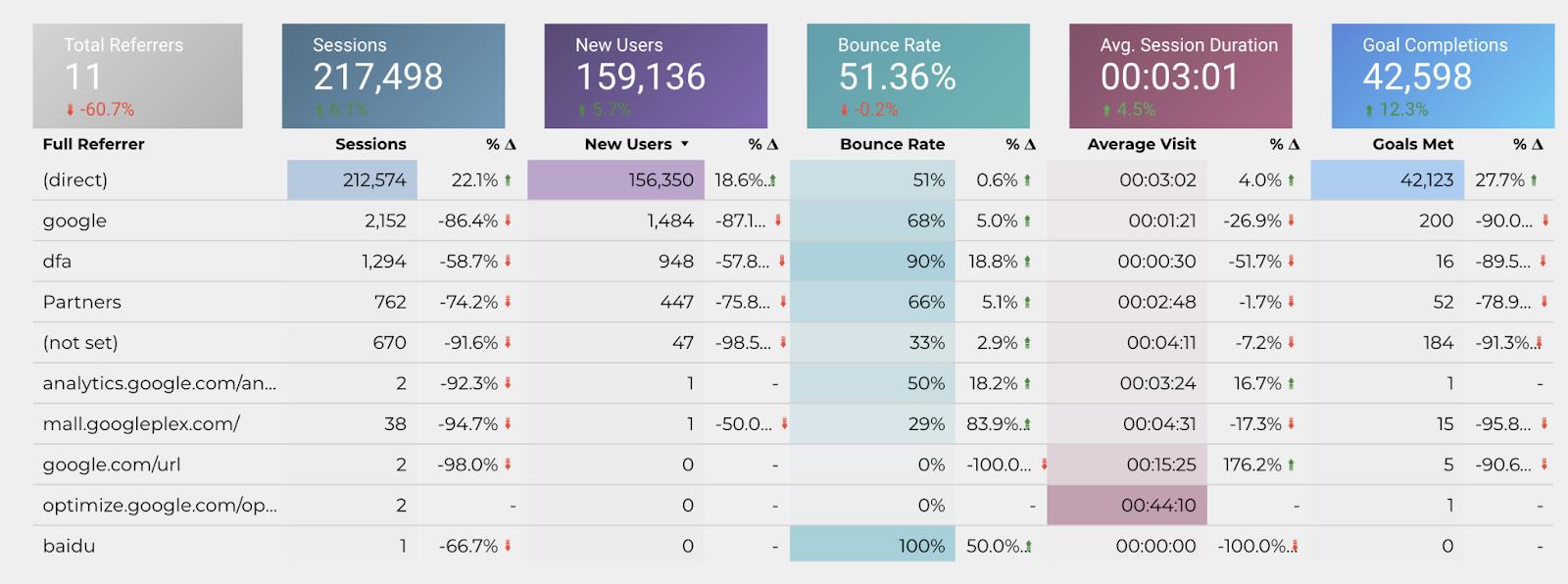Image resolution: width=1568 pixels, height=584 pixels.
Task: Sort table by the Bounce Rate column header
Action: point(892,144)
